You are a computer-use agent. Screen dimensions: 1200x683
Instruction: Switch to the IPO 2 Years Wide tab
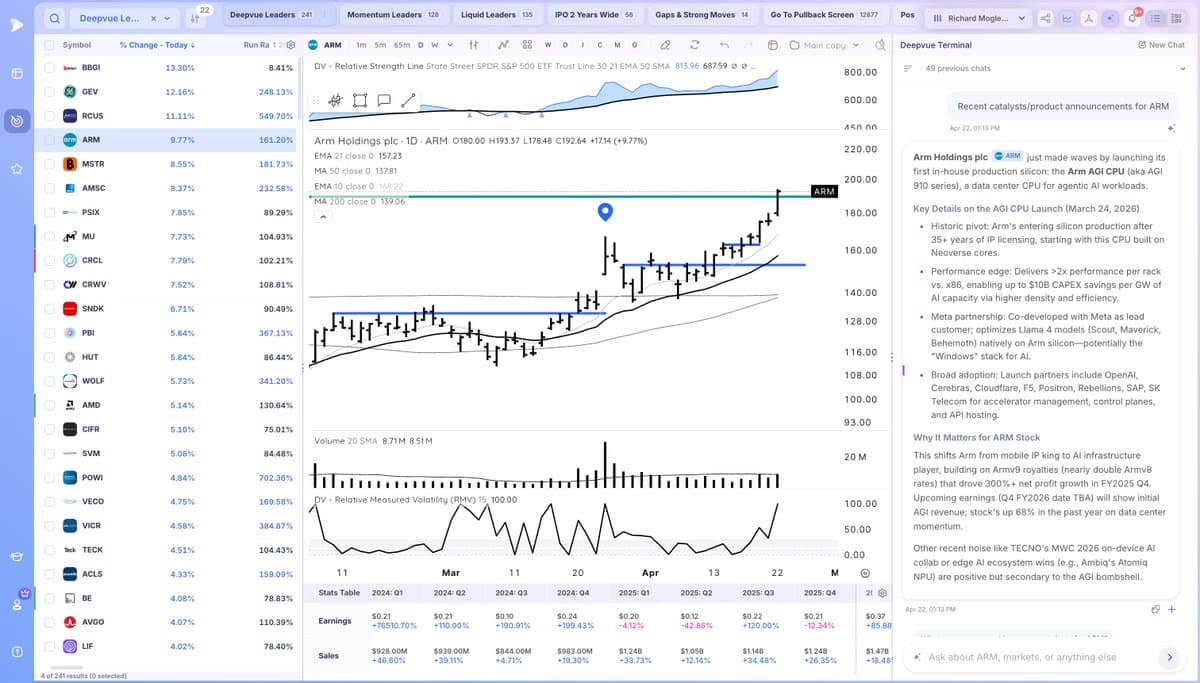point(594,15)
